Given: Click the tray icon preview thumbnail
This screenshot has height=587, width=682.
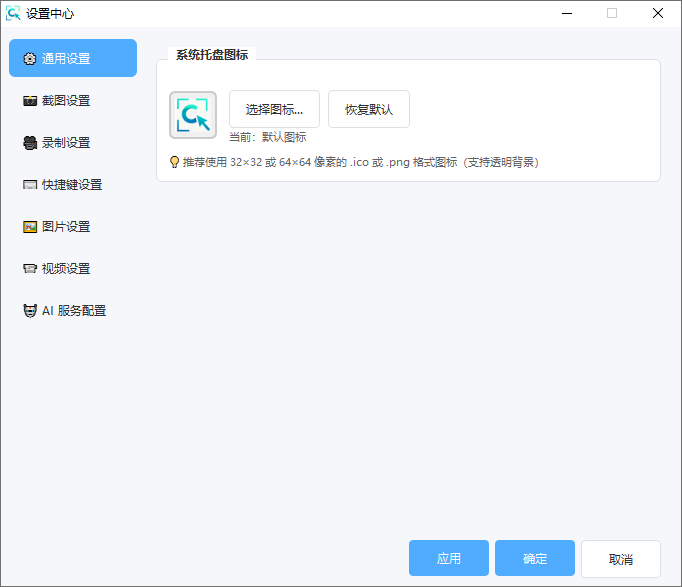Looking at the screenshot, I should tap(193, 115).
